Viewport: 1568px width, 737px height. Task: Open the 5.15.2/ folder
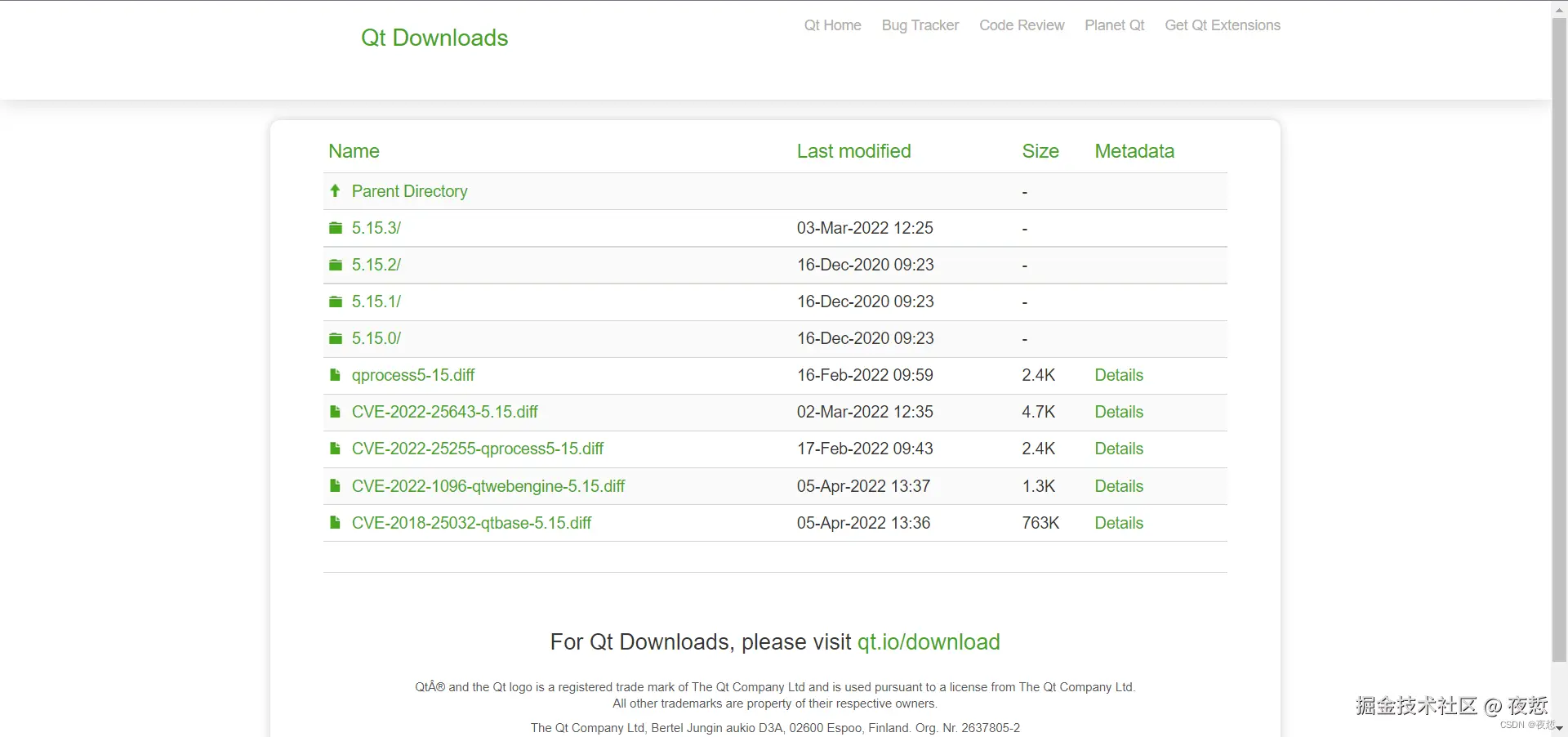click(x=376, y=265)
